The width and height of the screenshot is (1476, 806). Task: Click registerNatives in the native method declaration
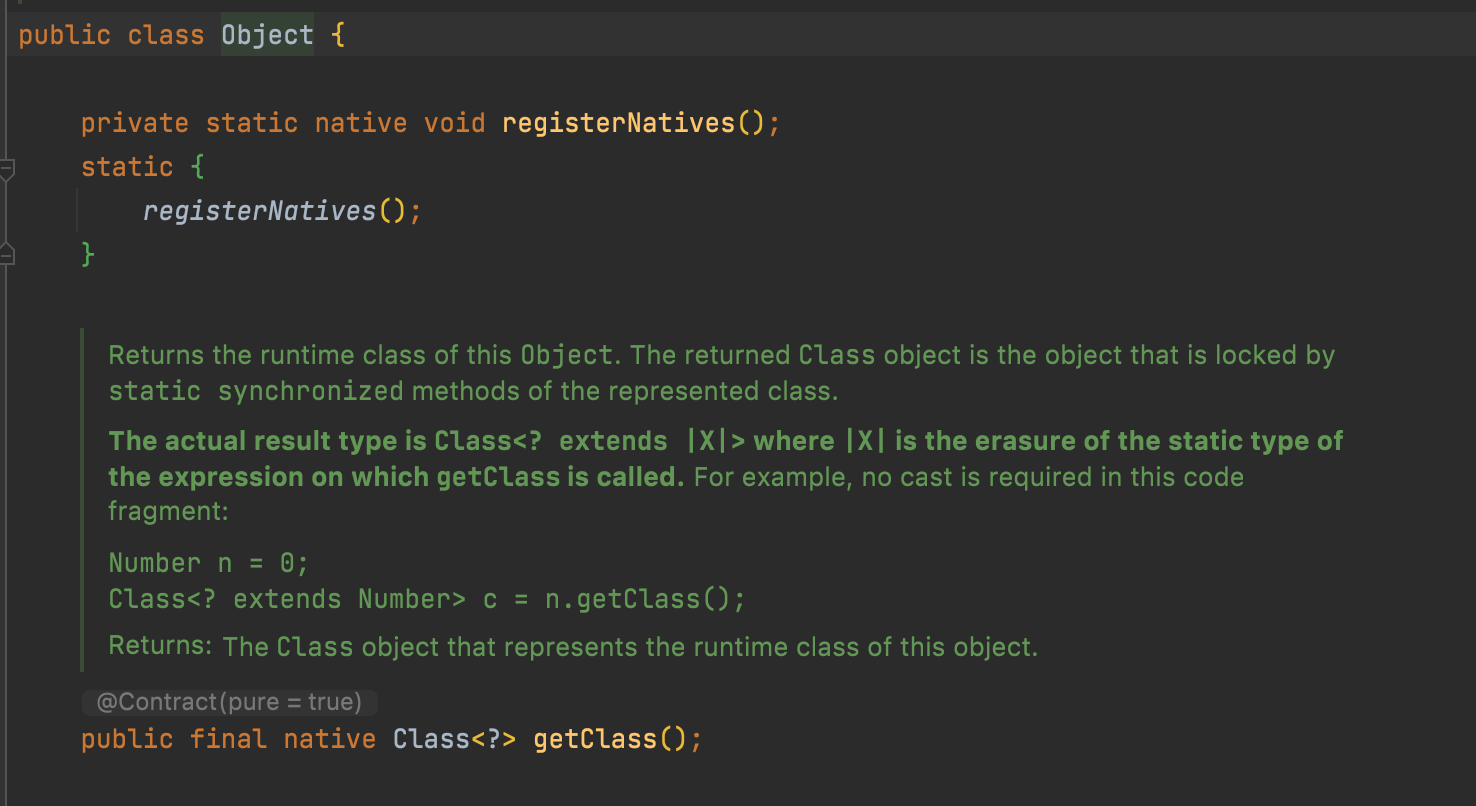(x=618, y=123)
